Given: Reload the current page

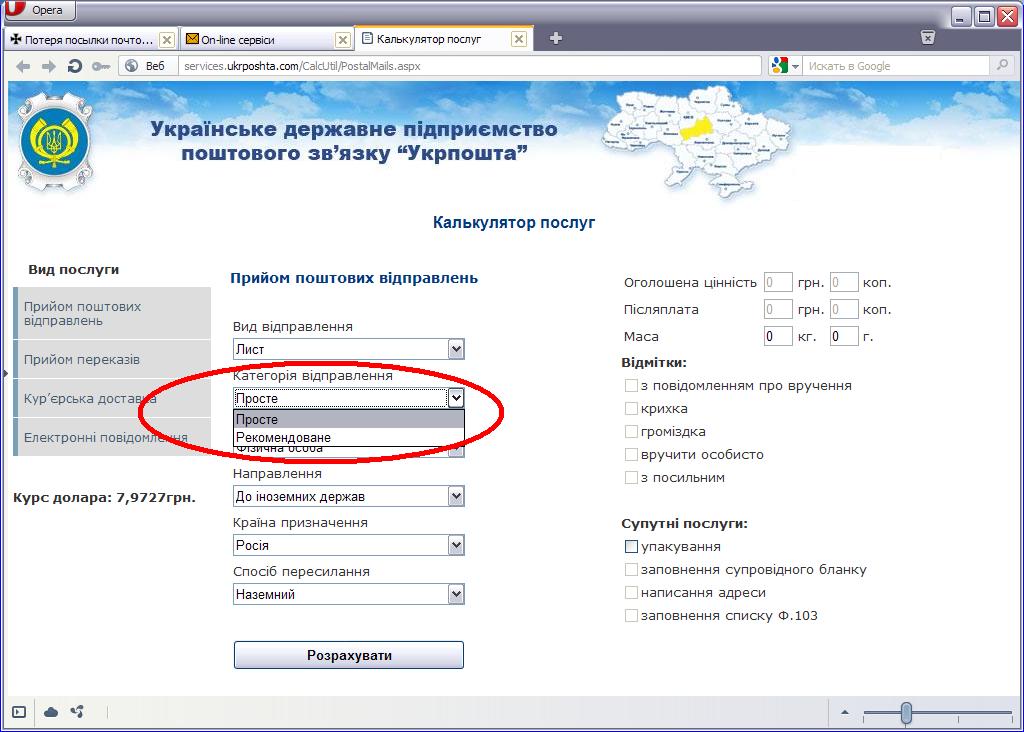Looking at the screenshot, I should pyautogui.click(x=74, y=66).
